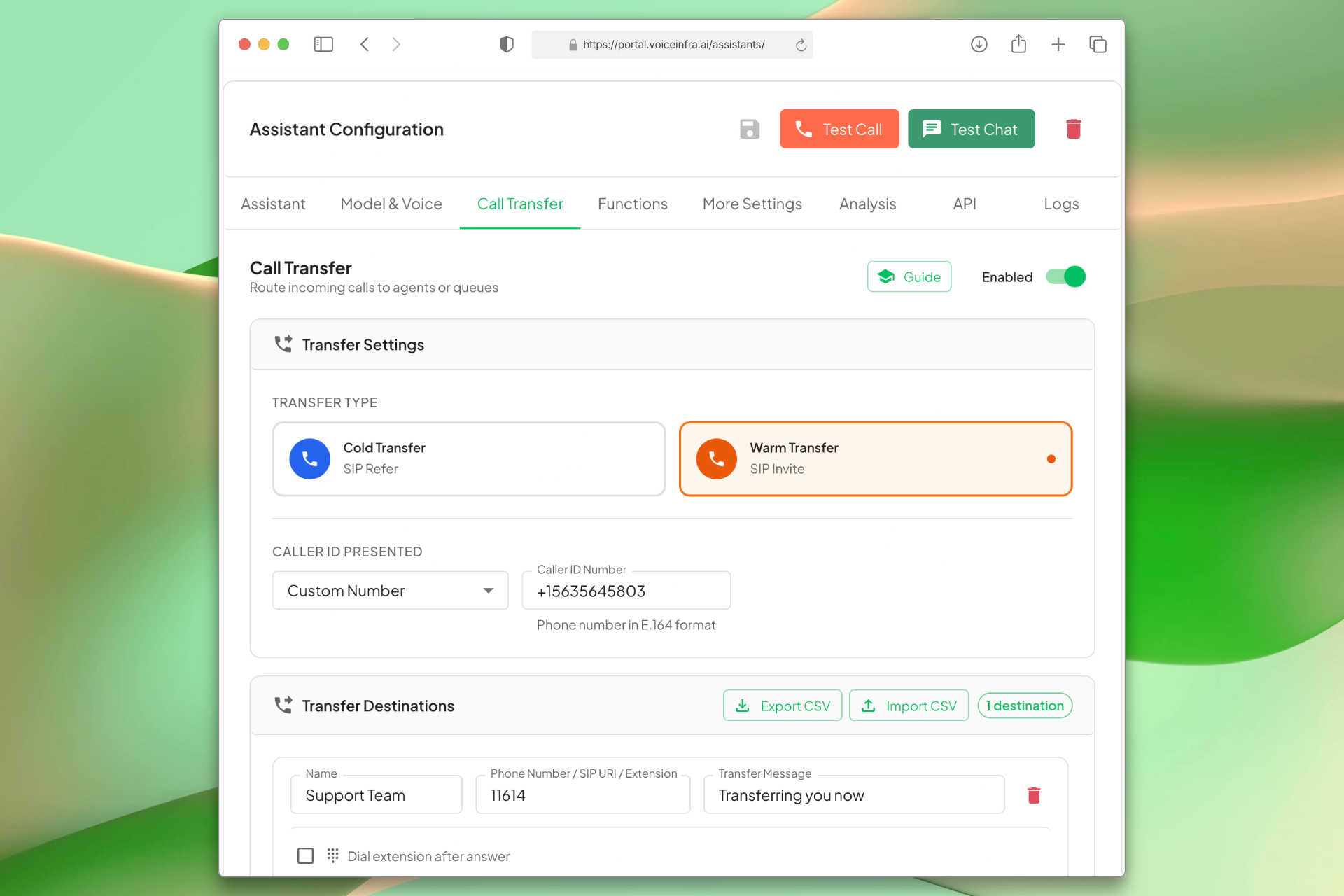Image resolution: width=1344 pixels, height=896 pixels.
Task: View the Logs tab
Action: click(1061, 204)
